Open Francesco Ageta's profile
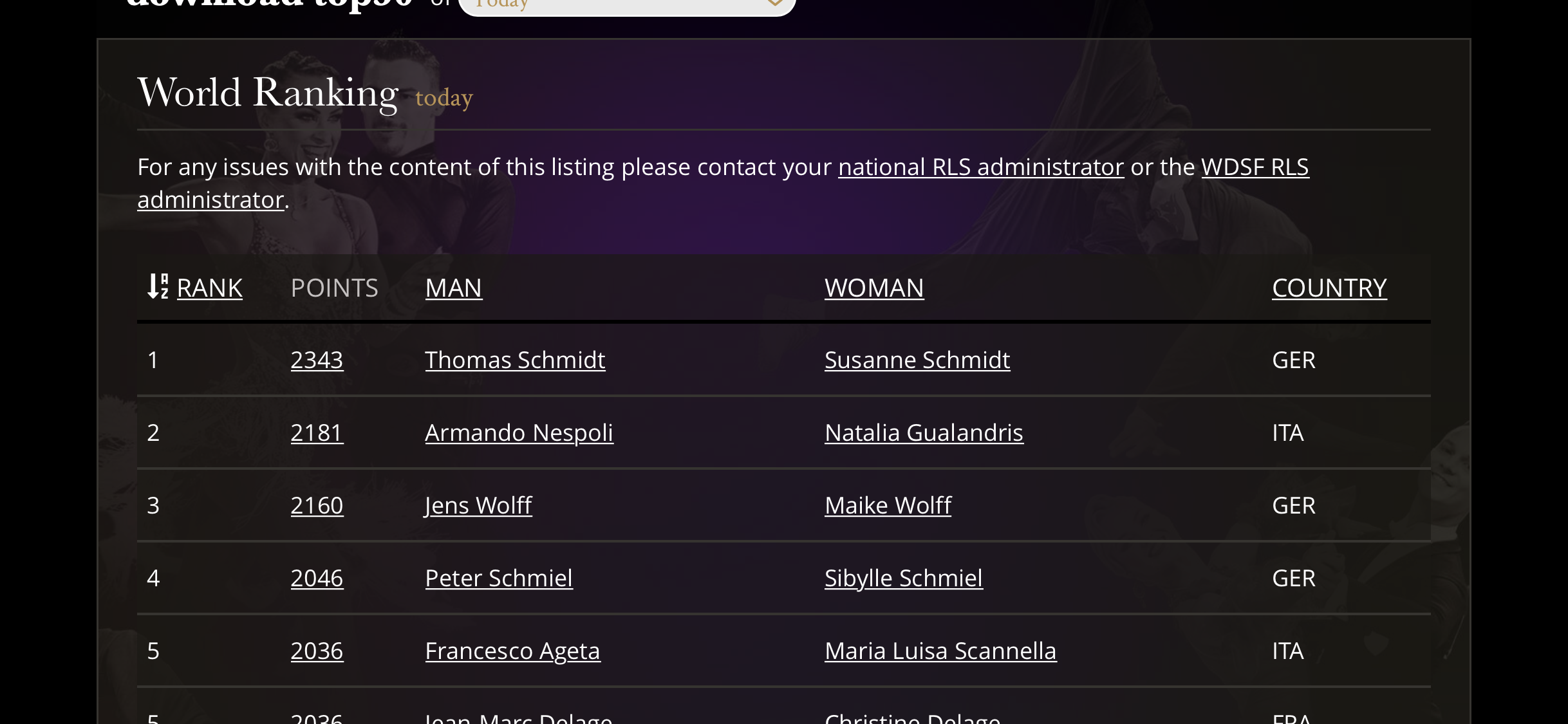1568x724 pixels. 512,651
